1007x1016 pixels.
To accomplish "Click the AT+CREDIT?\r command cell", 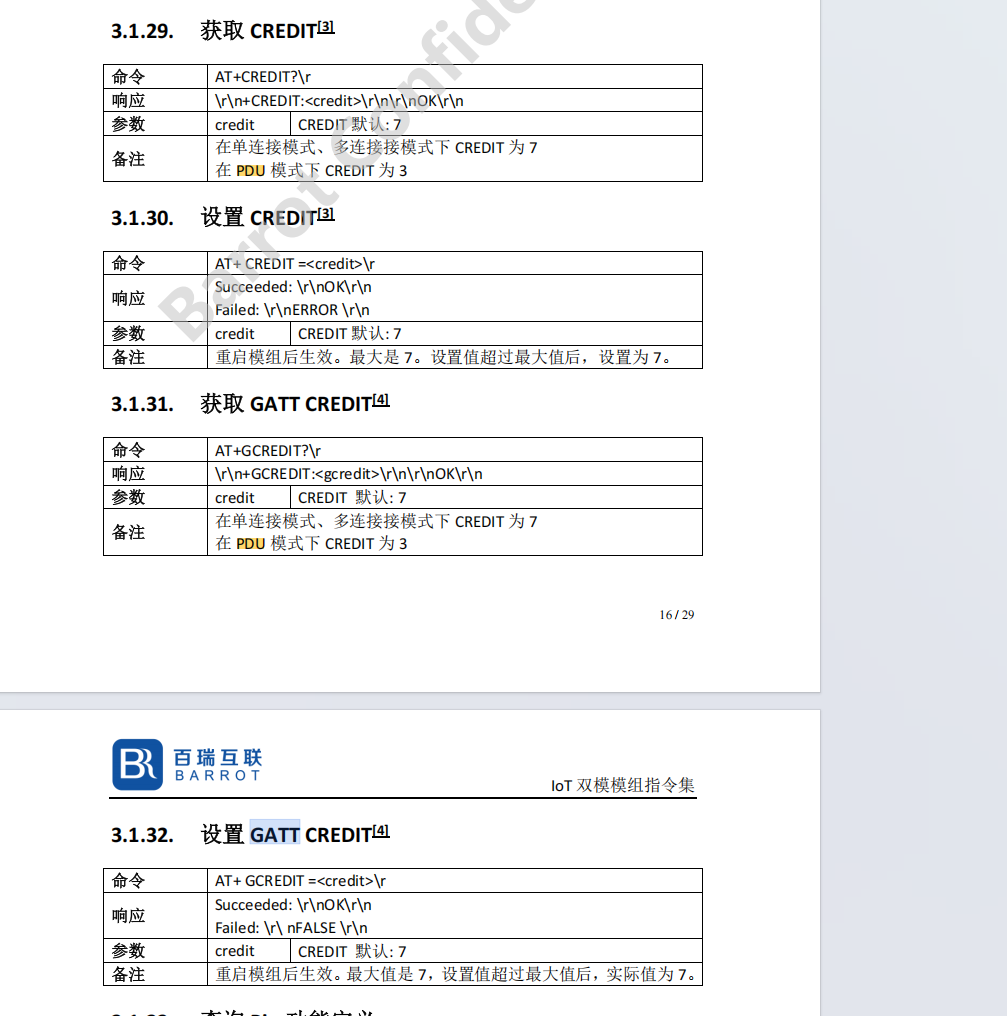I will (x=270, y=77).
